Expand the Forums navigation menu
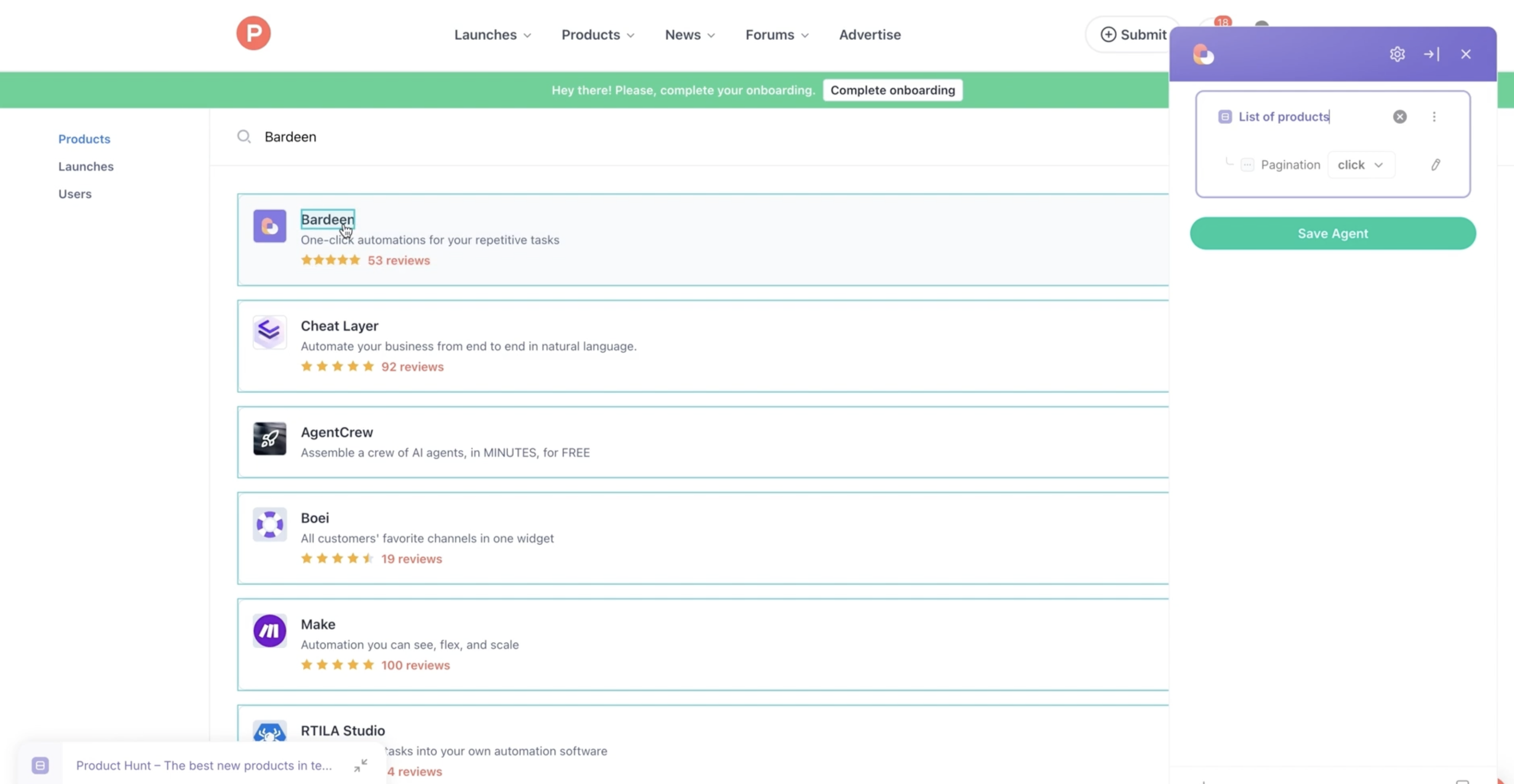Screen dimensions: 1514x784 pyautogui.click(x=777, y=35)
